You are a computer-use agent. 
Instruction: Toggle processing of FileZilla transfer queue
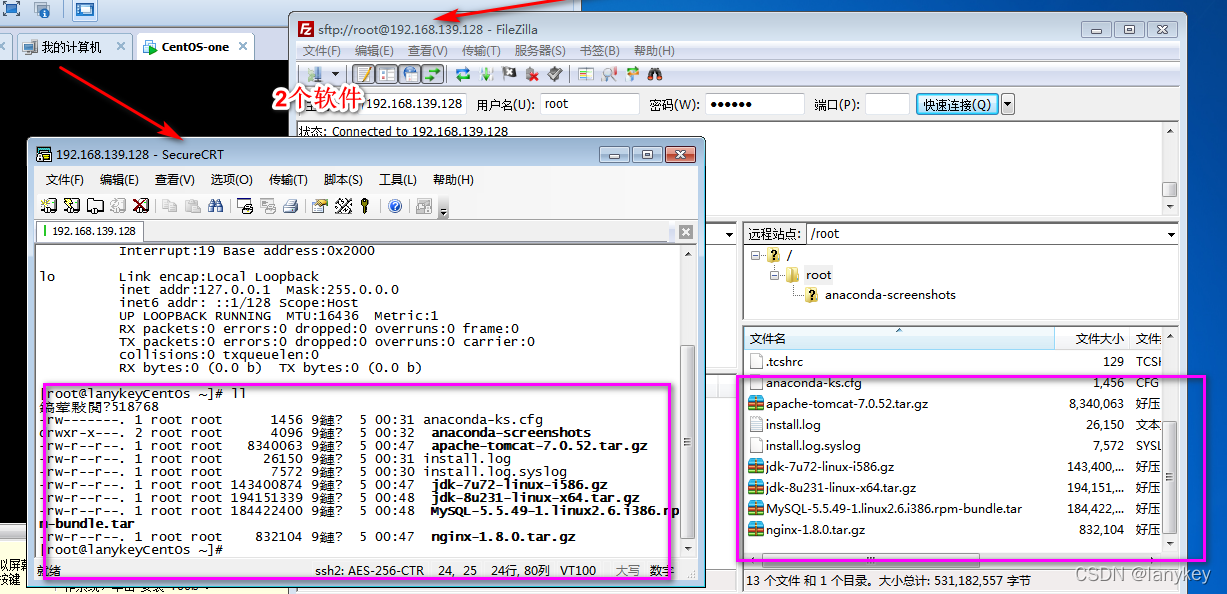coord(486,74)
